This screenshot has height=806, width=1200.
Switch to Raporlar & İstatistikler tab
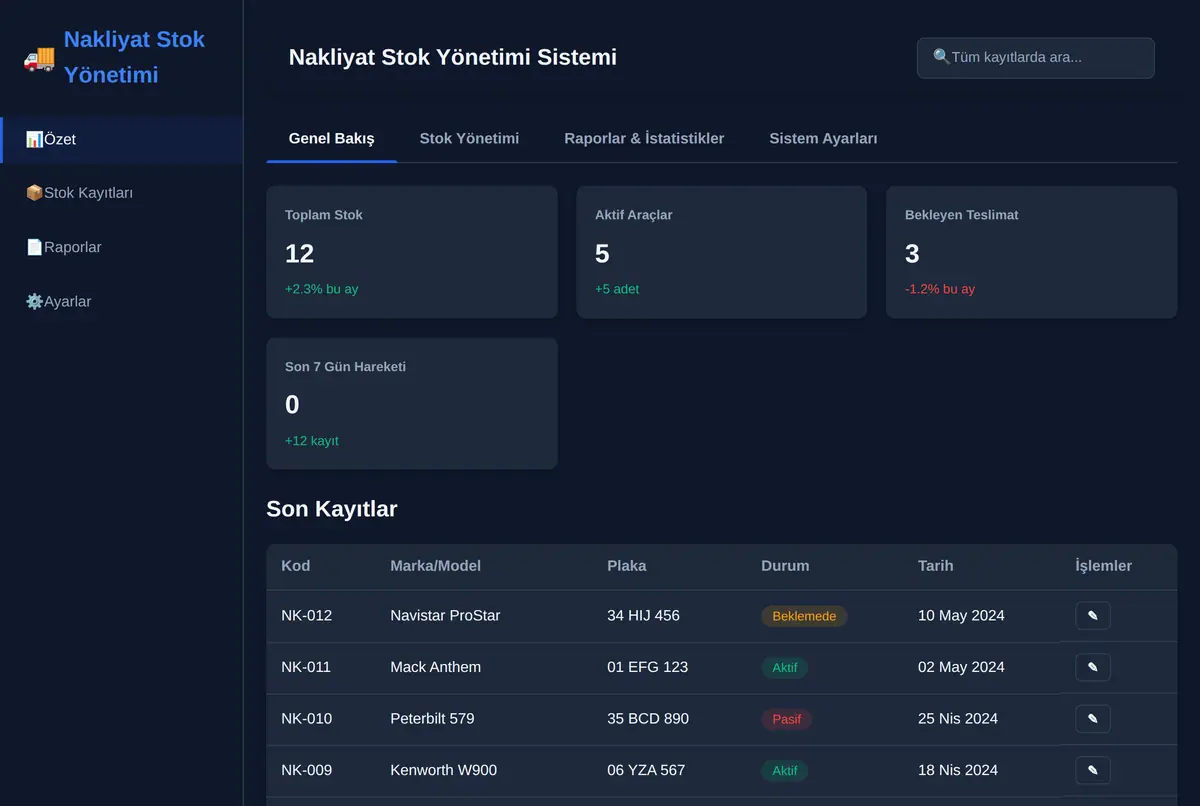coord(644,138)
